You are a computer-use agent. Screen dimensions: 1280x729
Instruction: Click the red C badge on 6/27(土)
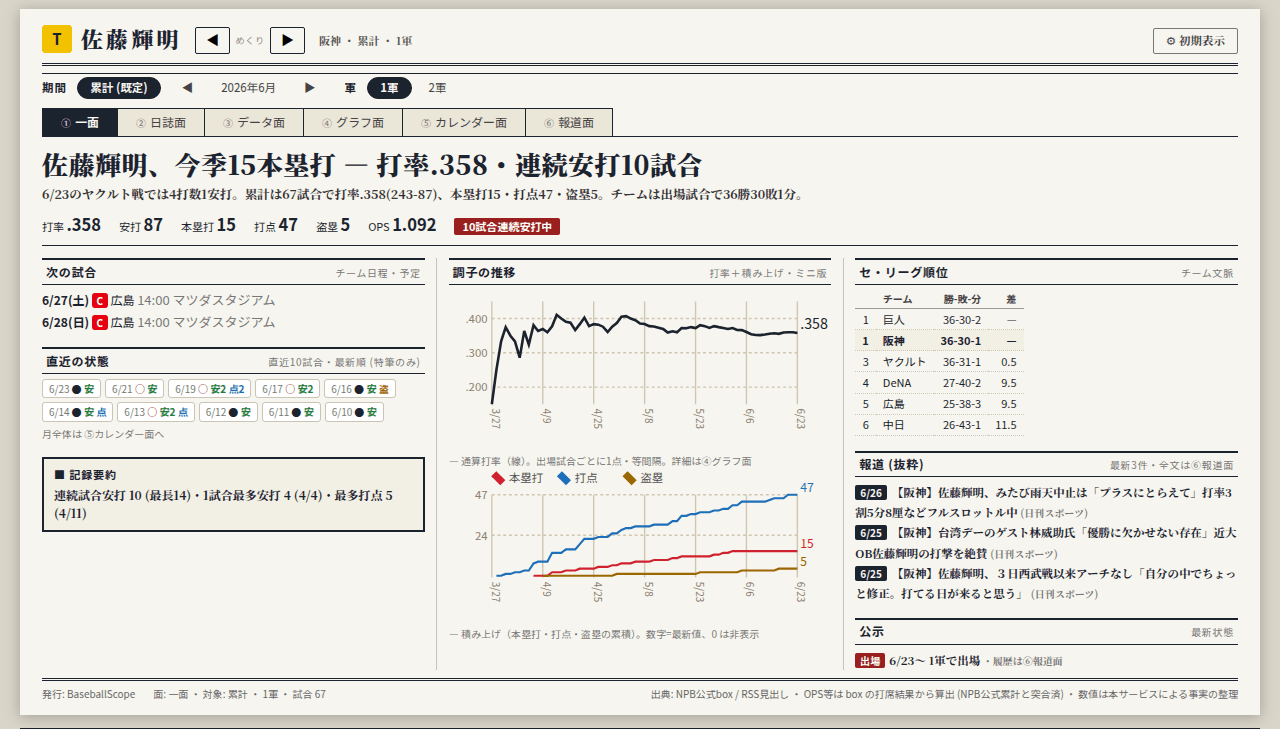tap(100, 300)
